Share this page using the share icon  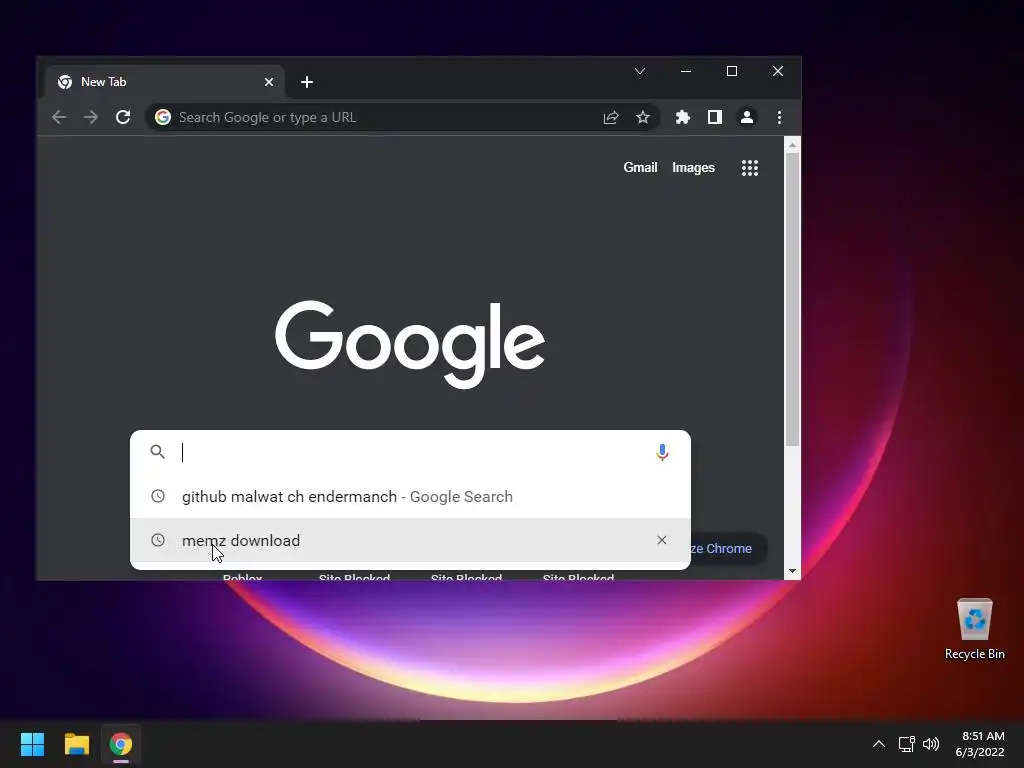pyautogui.click(x=611, y=118)
